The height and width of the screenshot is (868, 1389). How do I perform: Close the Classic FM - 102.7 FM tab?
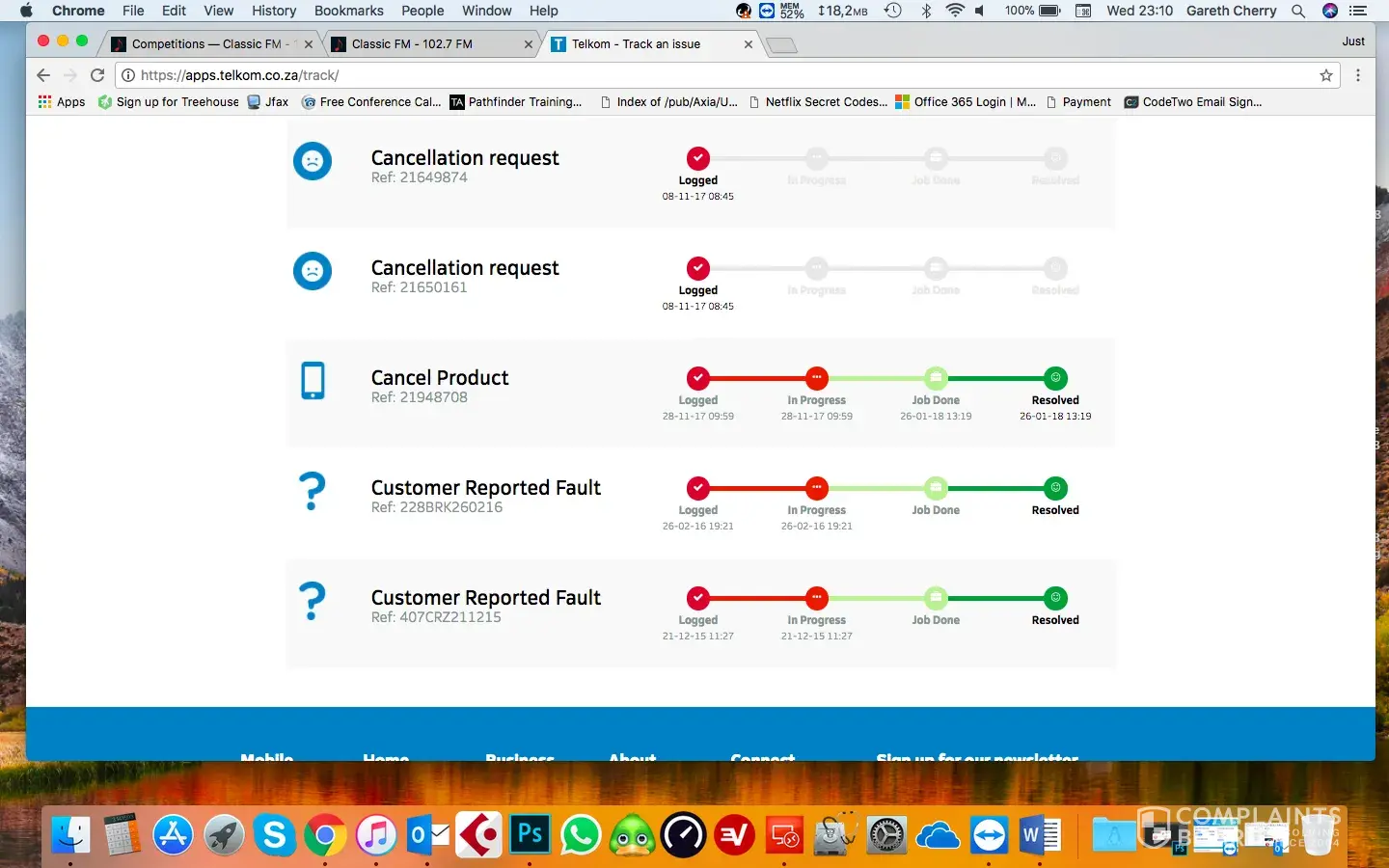click(x=529, y=44)
